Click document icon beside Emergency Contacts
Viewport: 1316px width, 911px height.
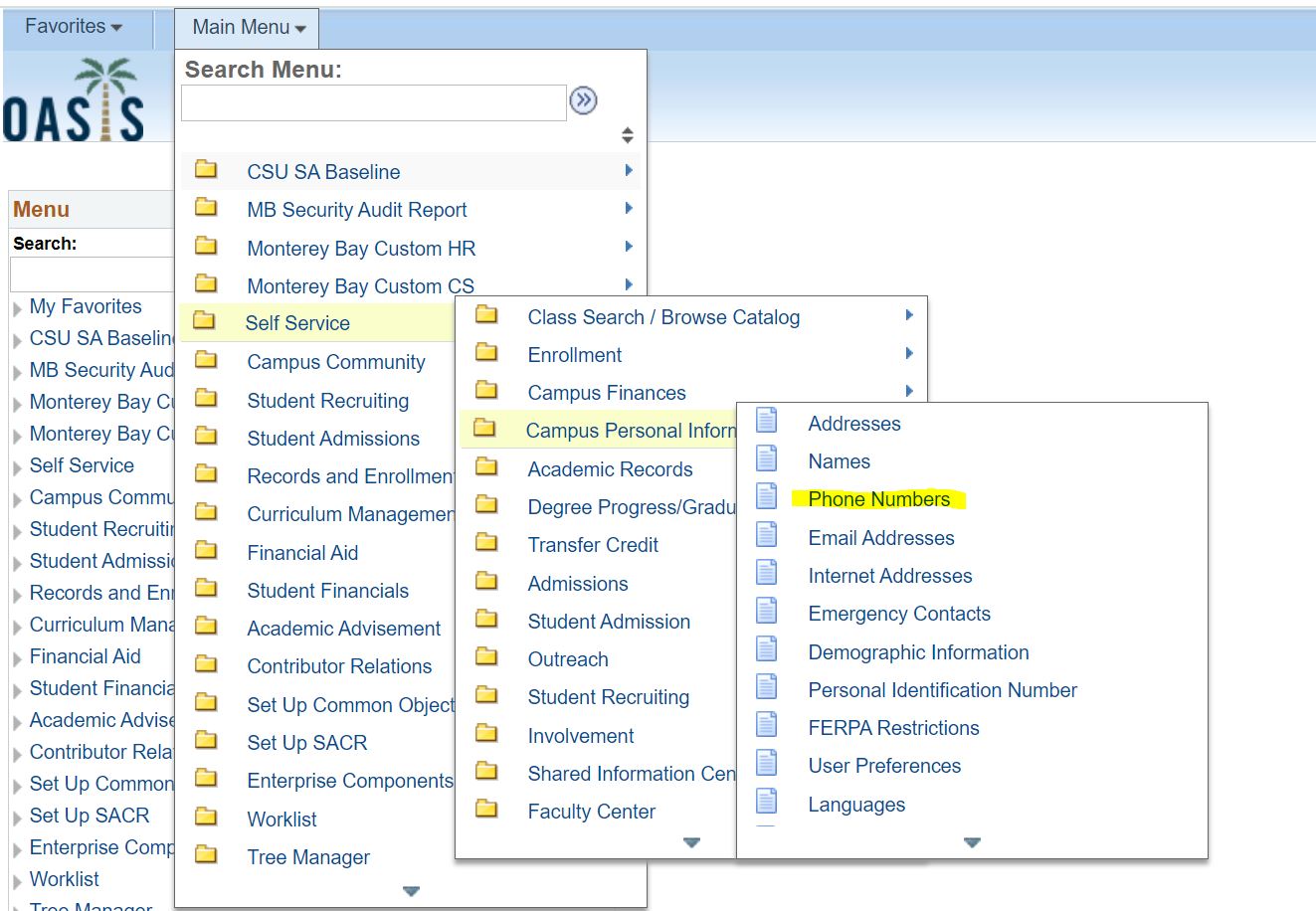[767, 613]
